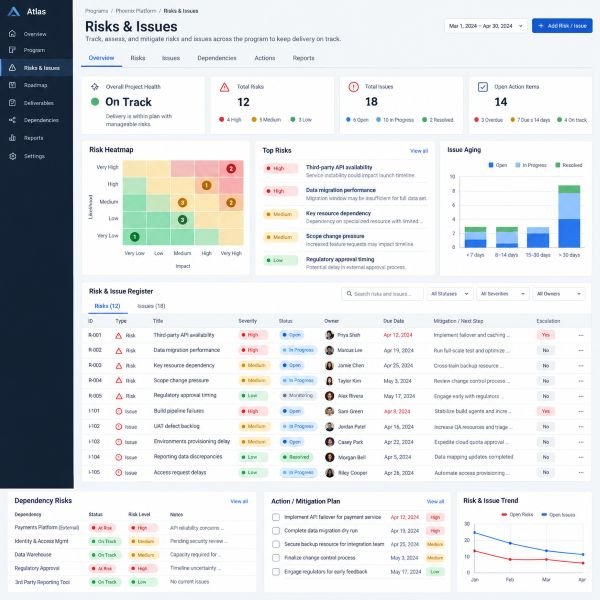
Task: Click the >30 days bar in Issue Aging
Action: (569, 216)
